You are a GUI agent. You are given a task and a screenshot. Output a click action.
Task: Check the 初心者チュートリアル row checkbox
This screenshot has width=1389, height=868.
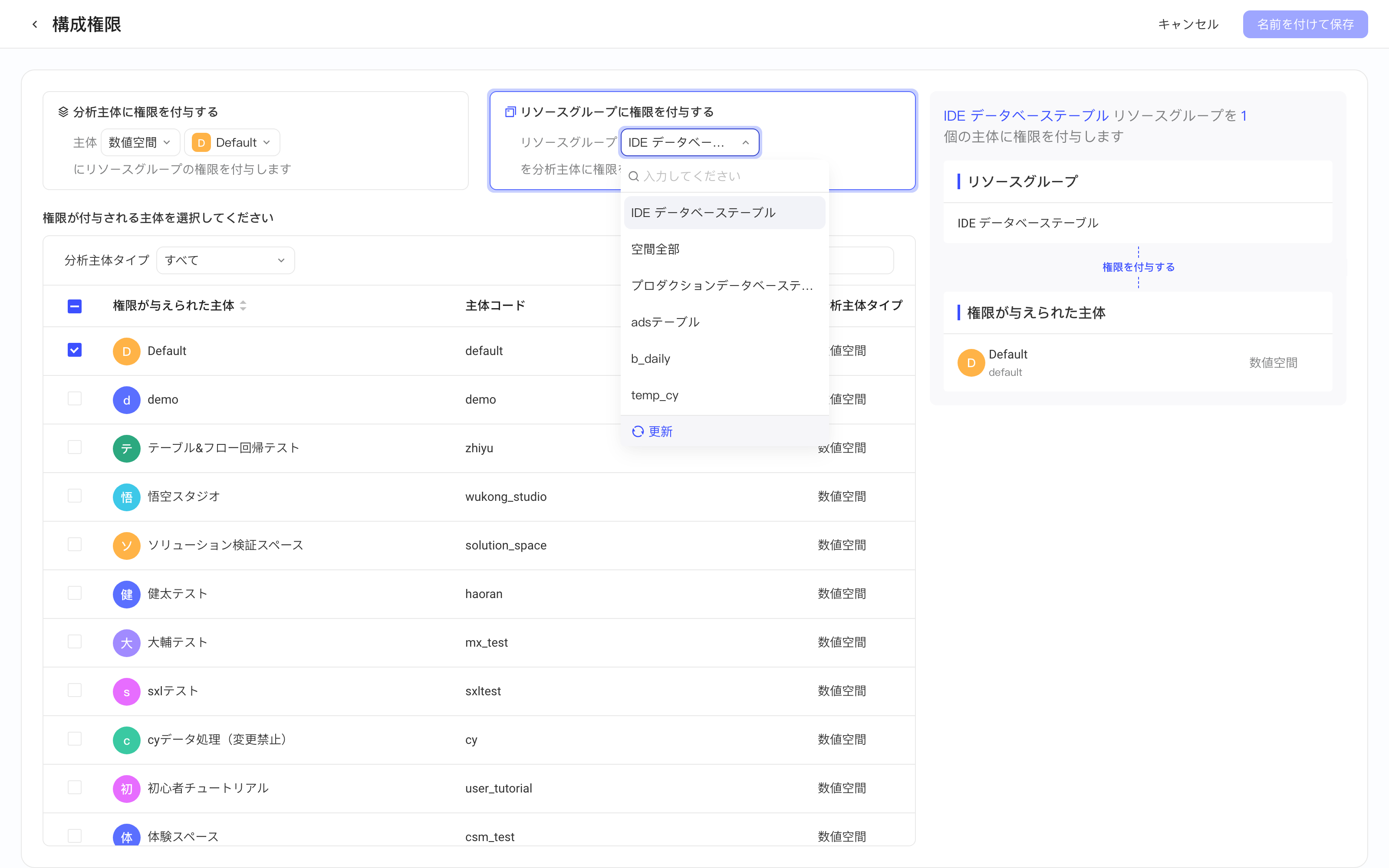[75, 787]
